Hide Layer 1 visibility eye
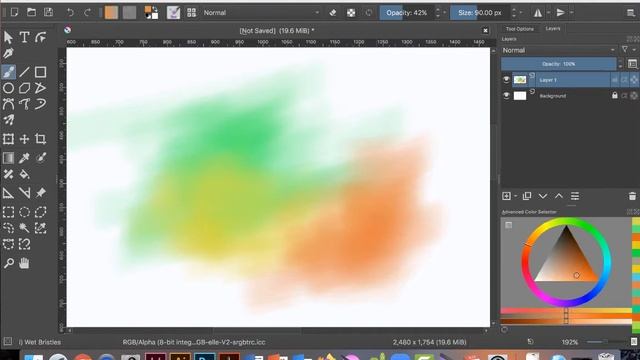640x360 pixels. [506, 80]
